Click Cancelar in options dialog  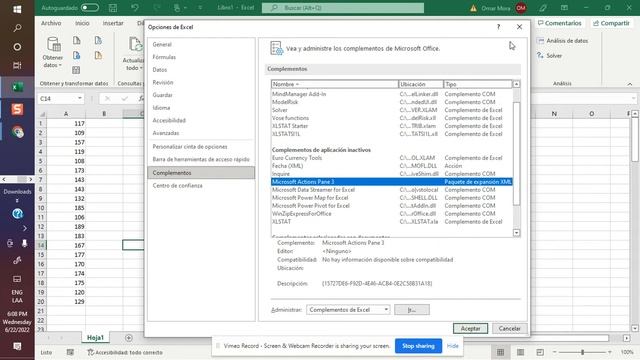(x=509, y=329)
